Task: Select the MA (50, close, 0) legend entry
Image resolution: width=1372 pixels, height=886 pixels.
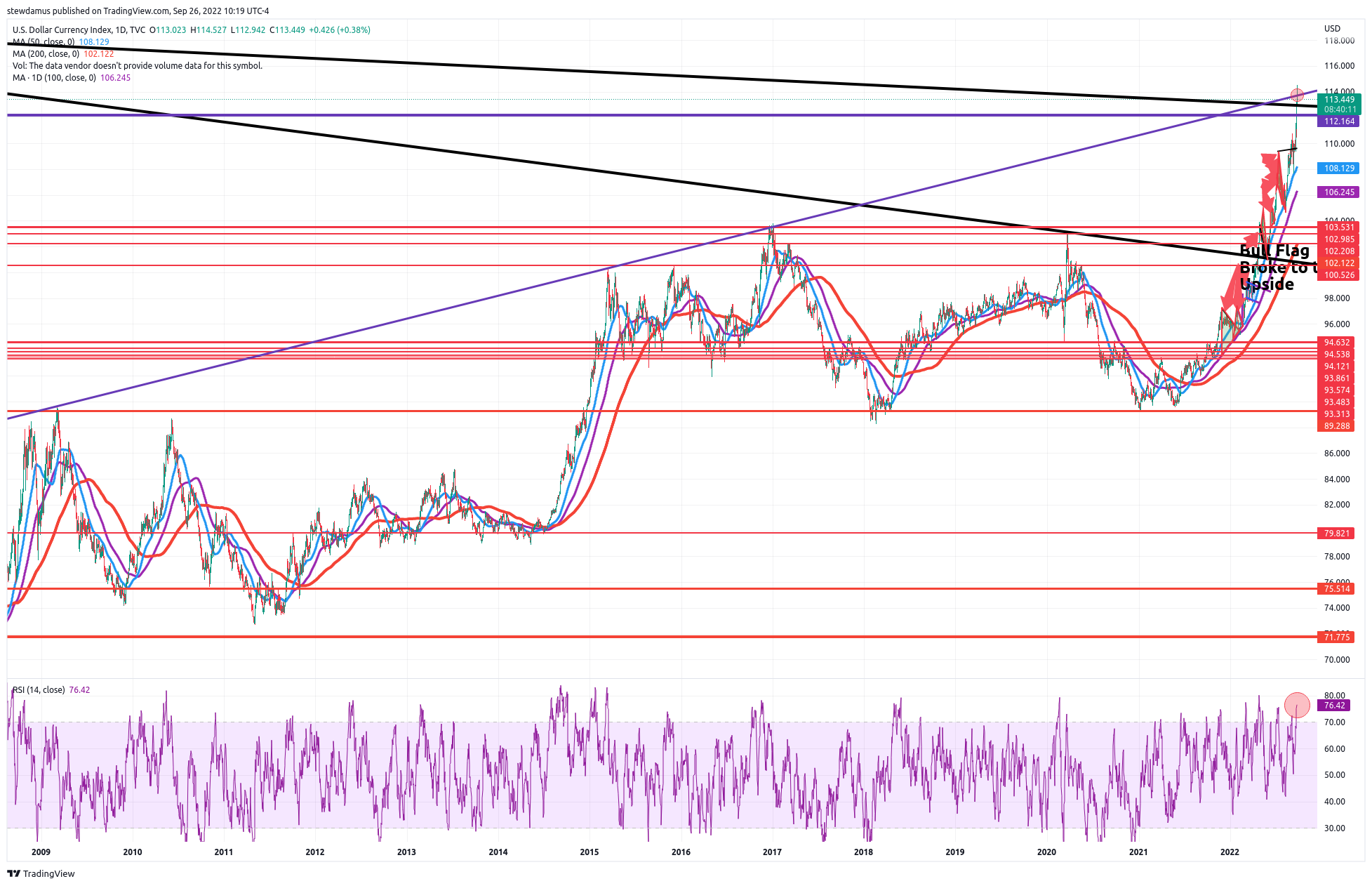Action: [44, 41]
